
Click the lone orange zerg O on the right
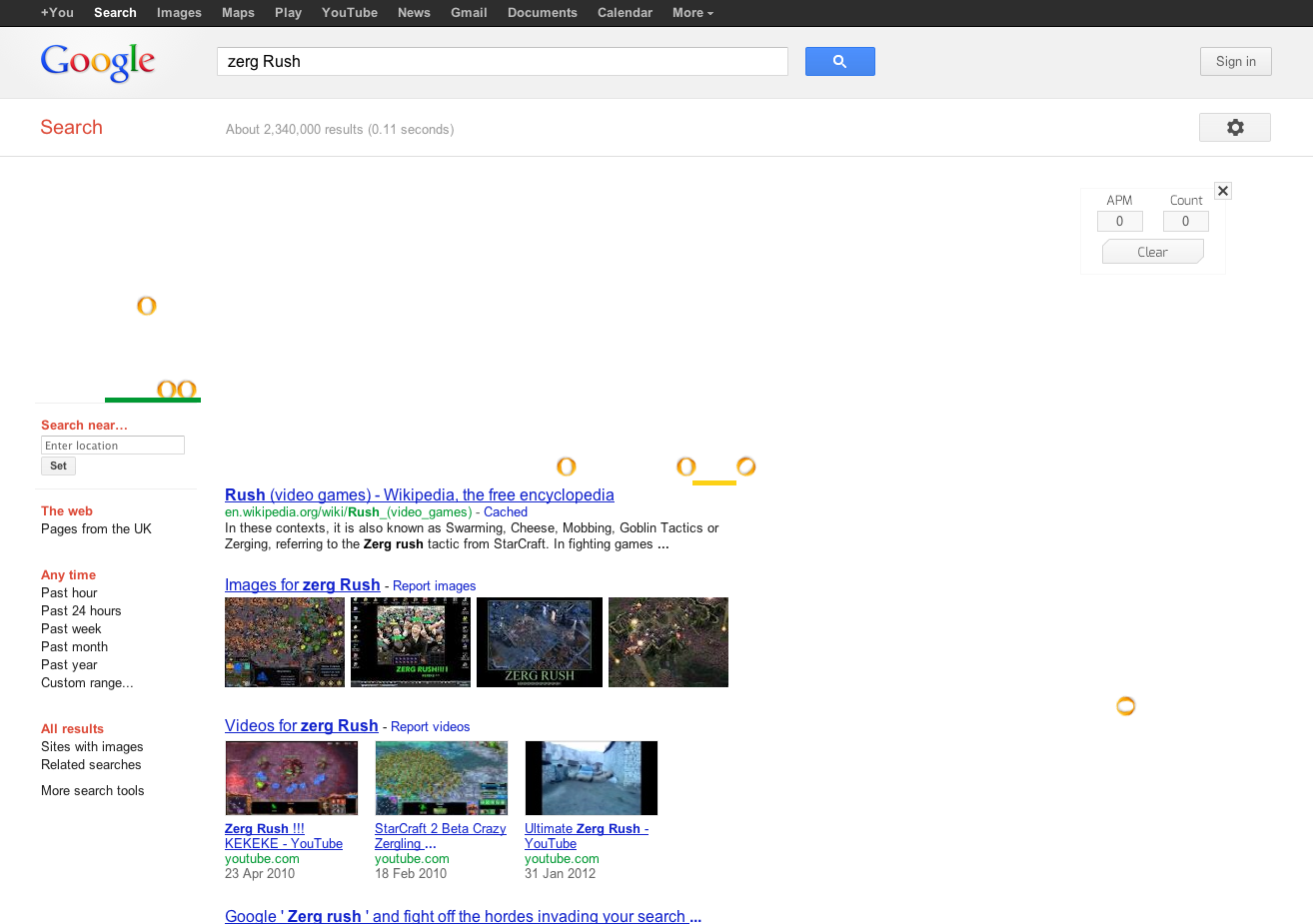(x=1125, y=706)
